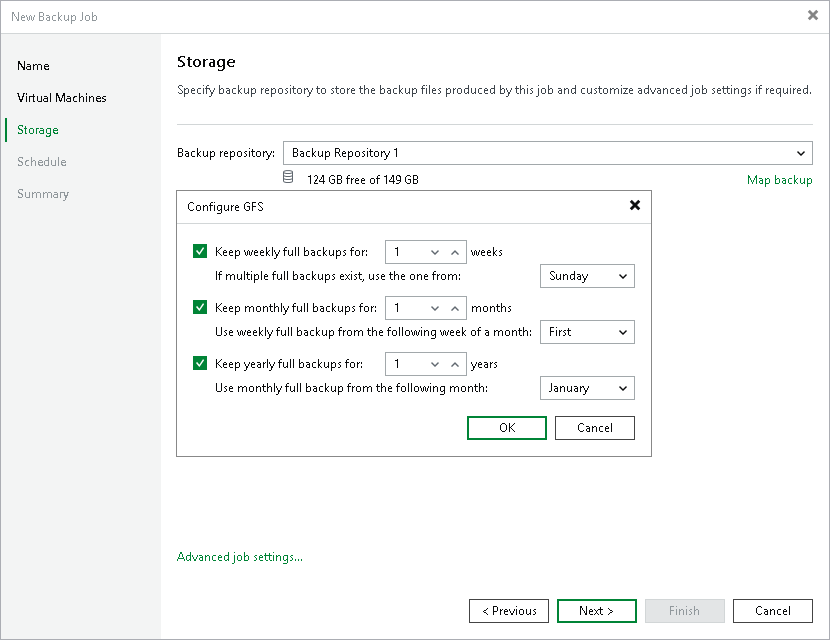830x640 pixels.
Task: Go to the Name step
Action: click(x=33, y=66)
